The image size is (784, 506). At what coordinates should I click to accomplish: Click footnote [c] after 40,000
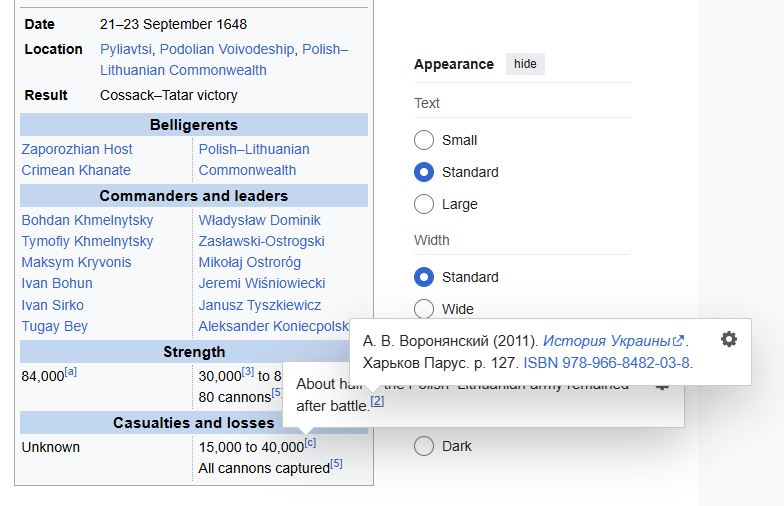(310, 442)
